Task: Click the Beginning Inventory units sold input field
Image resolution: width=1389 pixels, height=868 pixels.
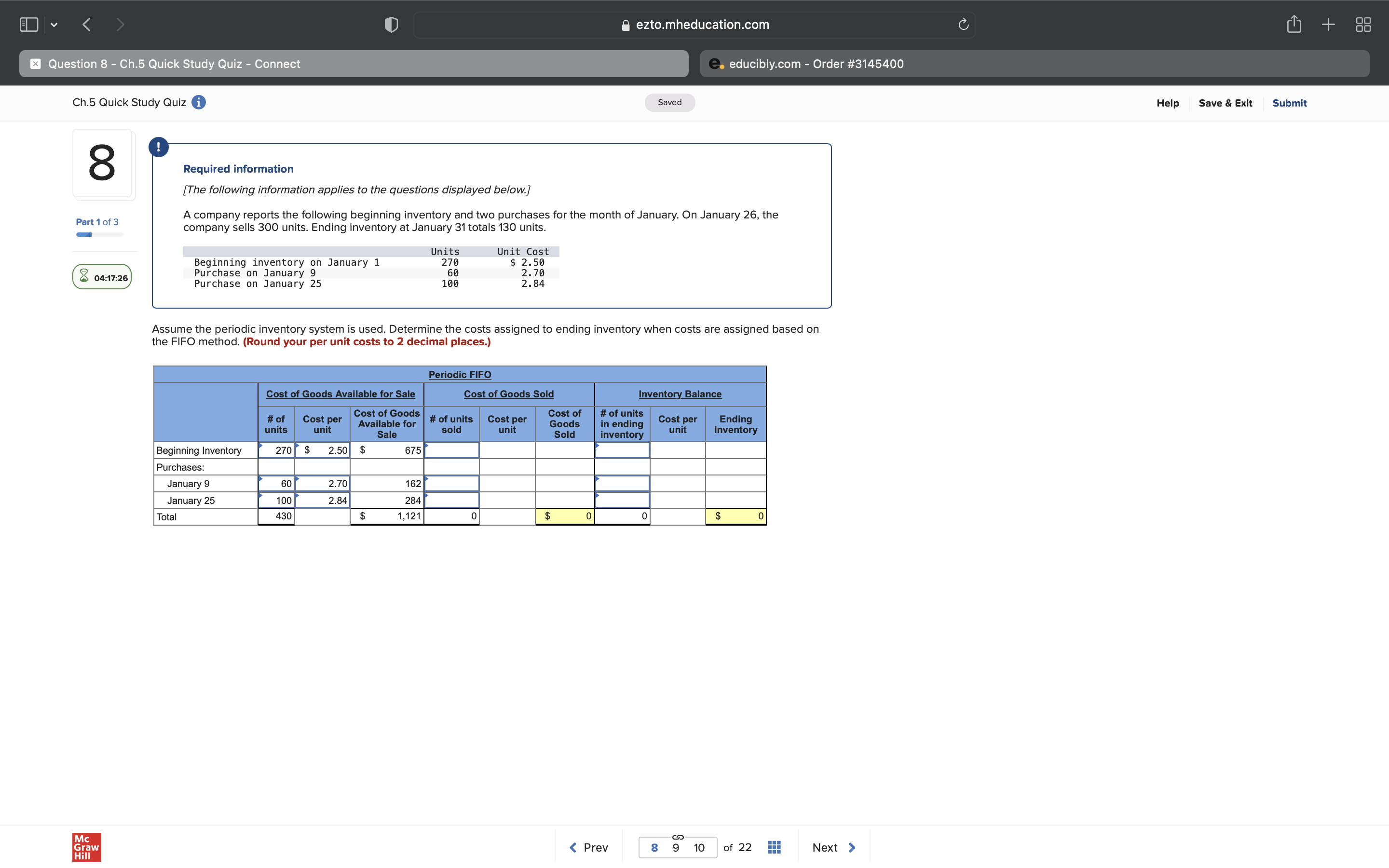Action: tap(452, 450)
